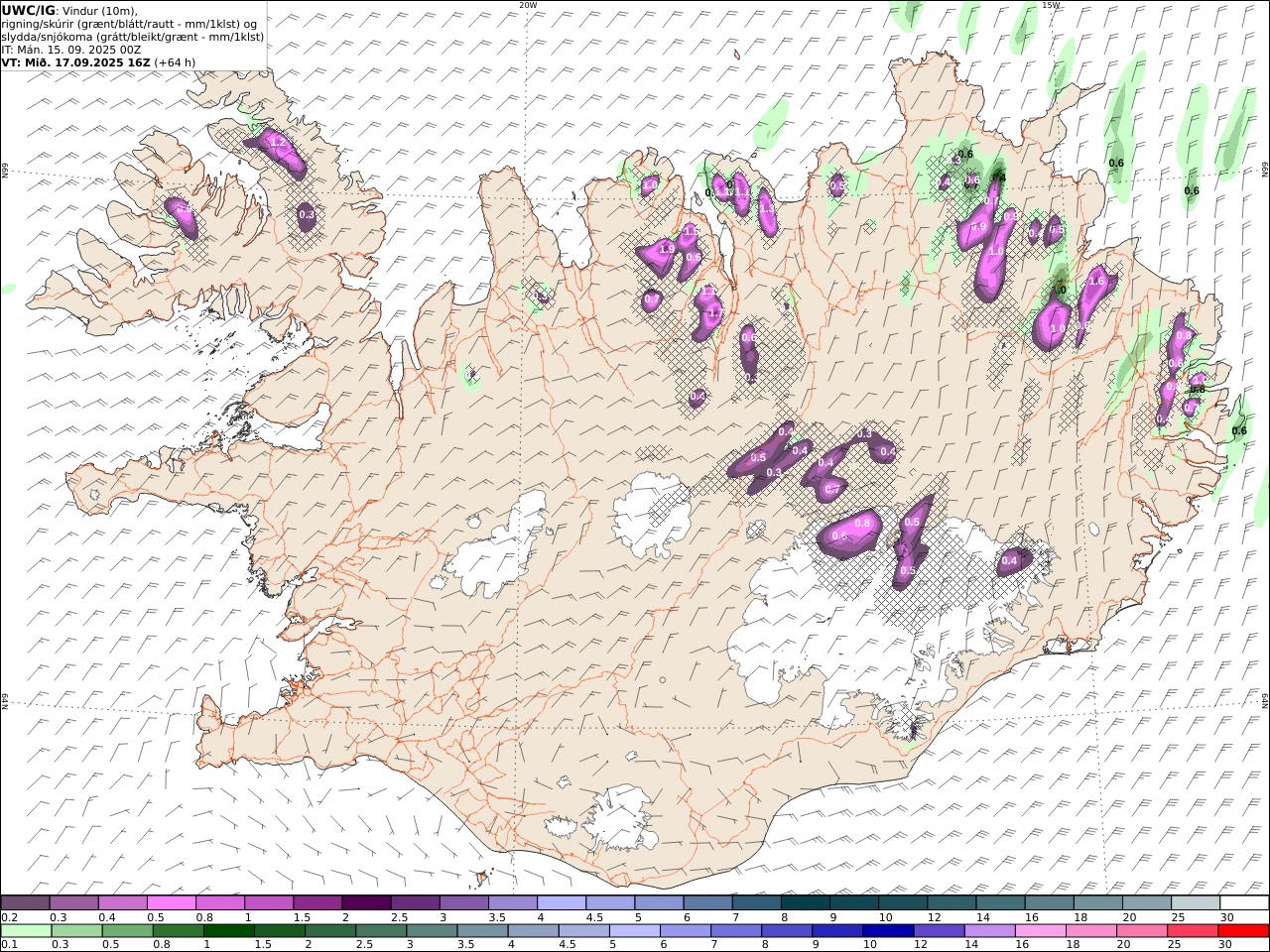Click the 'UWC/IG' title text

(x=28, y=10)
